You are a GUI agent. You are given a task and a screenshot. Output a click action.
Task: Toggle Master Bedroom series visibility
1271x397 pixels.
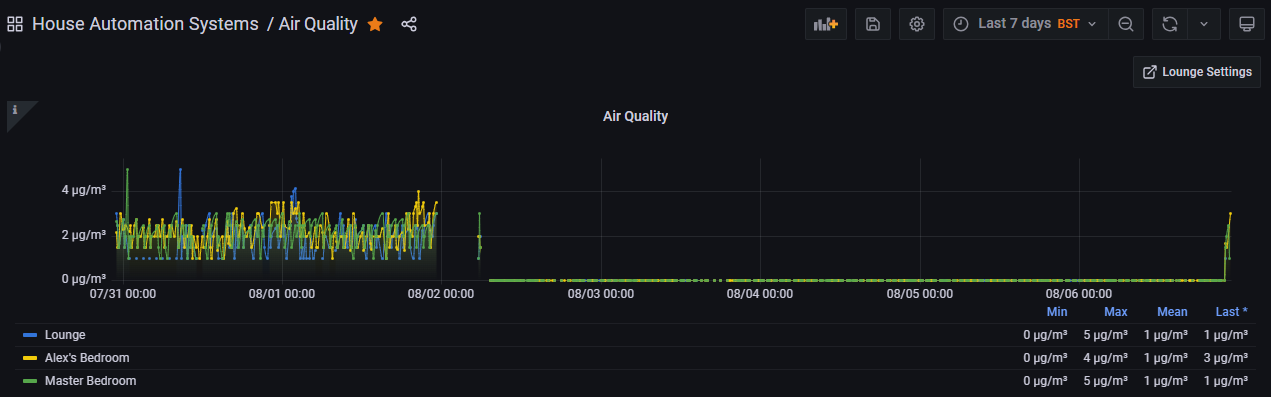(x=90, y=381)
